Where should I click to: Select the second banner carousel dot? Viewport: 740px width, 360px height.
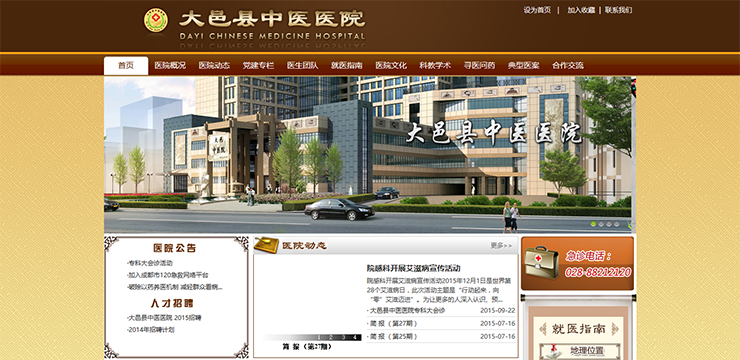(601, 224)
